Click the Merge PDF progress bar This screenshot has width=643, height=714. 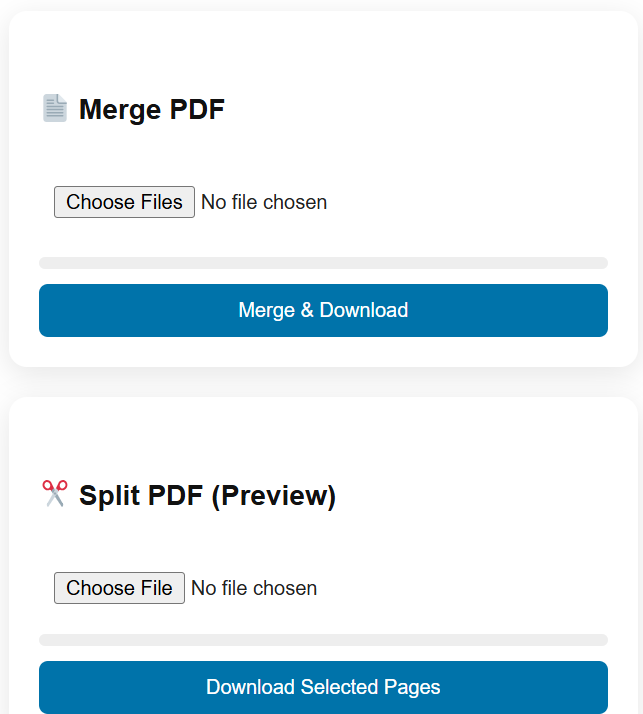coord(323,263)
